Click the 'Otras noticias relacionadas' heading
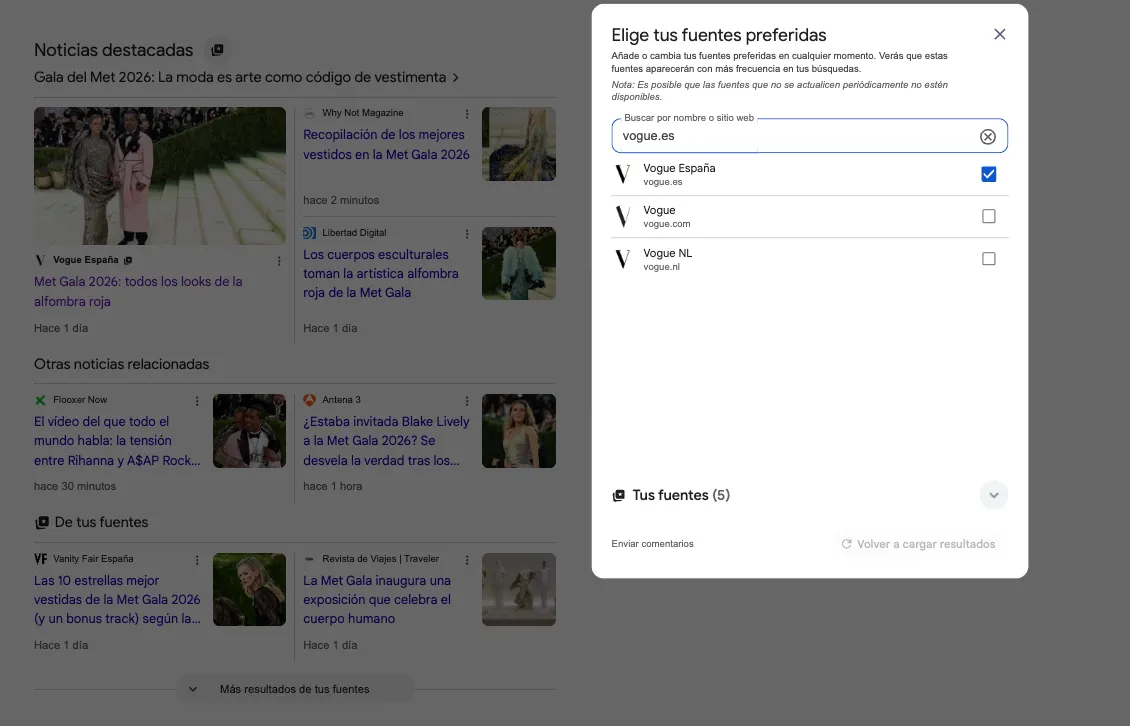The width and height of the screenshot is (1130, 726). click(121, 364)
